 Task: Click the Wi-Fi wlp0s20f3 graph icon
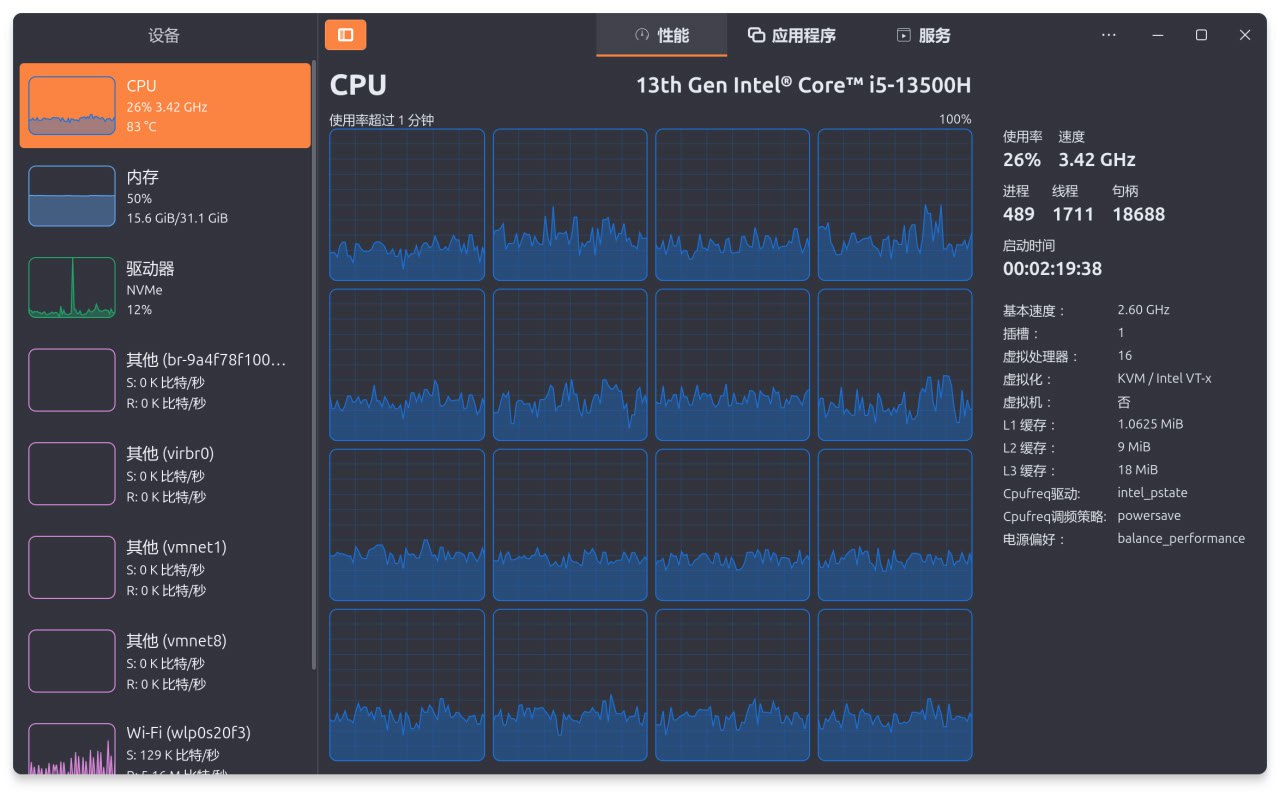[72, 748]
